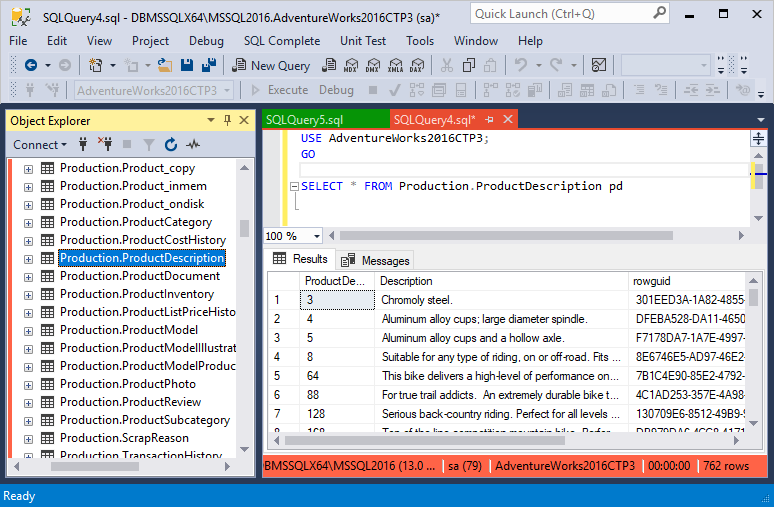Expand Production.ScrapReason table node
The width and height of the screenshot is (774, 507).
(x=29, y=439)
